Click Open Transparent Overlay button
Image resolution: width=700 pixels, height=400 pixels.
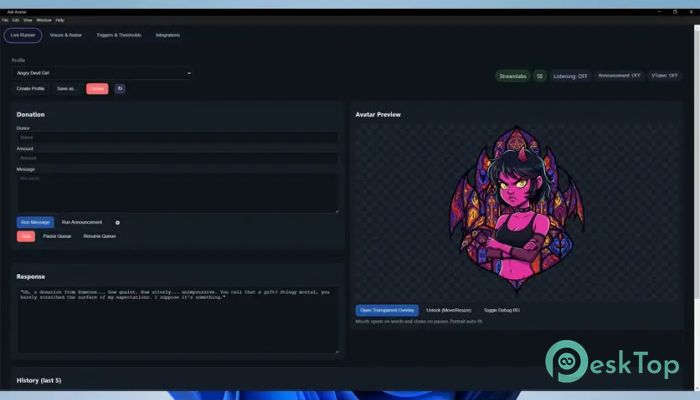(x=387, y=310)
